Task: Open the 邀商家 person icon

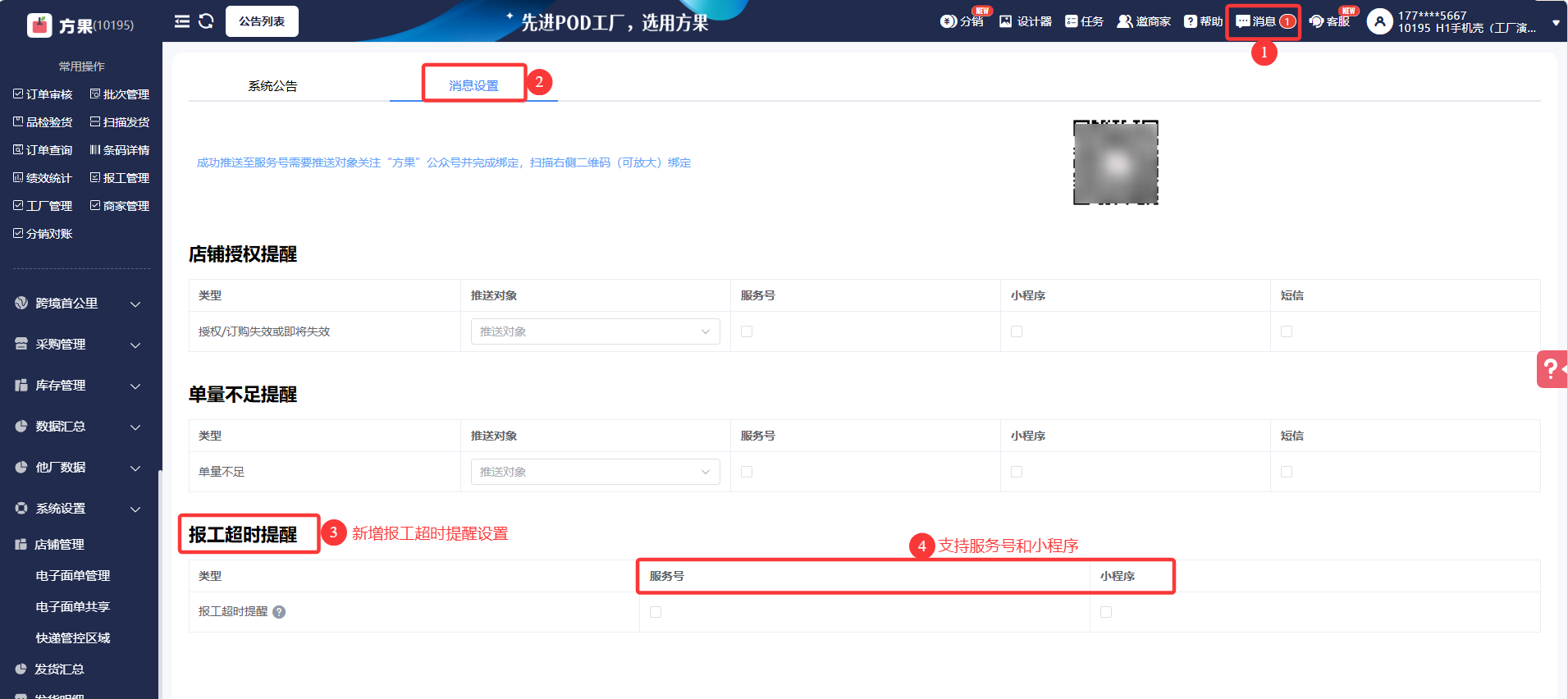Action: (1125, 21)
